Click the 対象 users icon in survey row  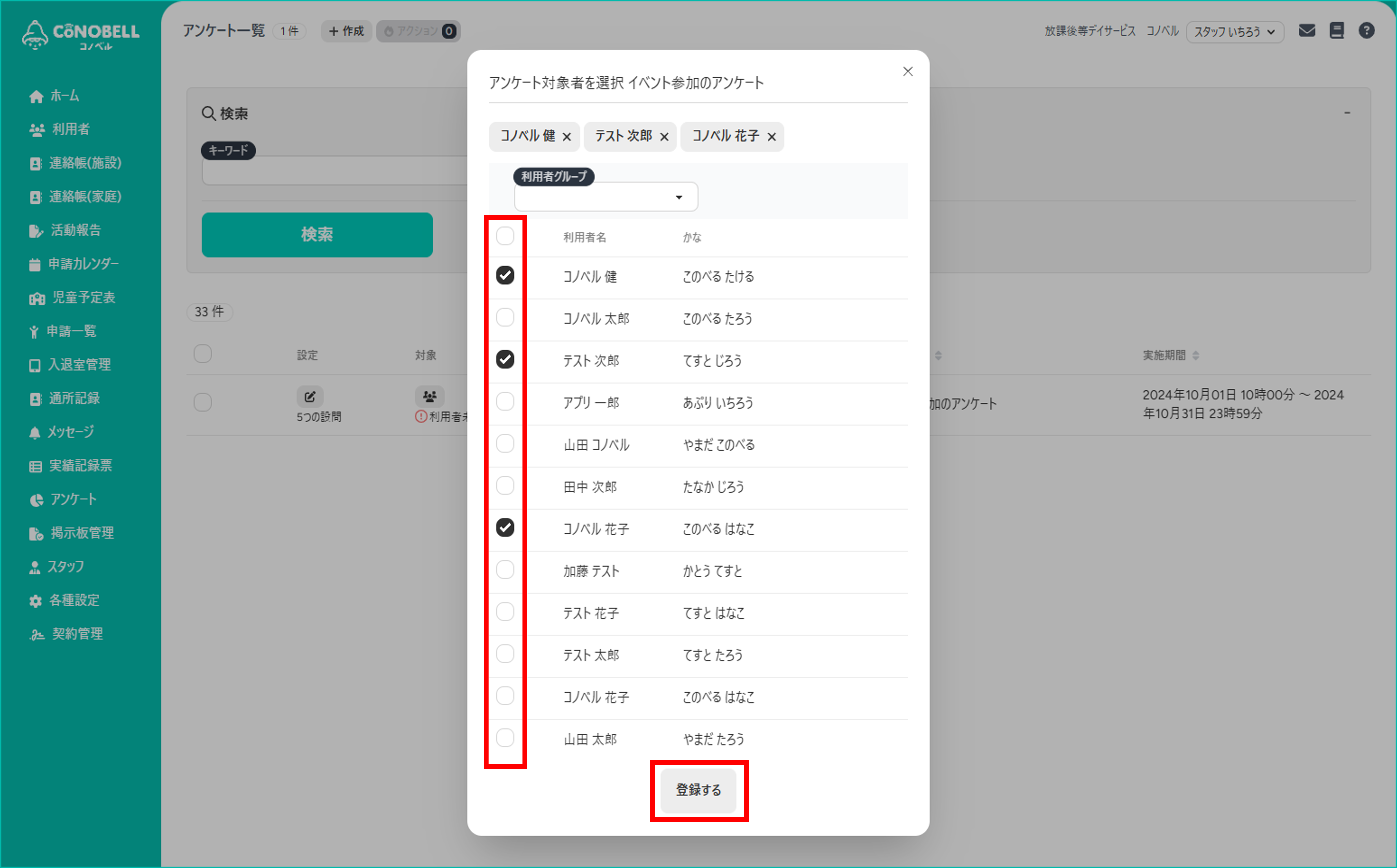(x=429, y=396)
